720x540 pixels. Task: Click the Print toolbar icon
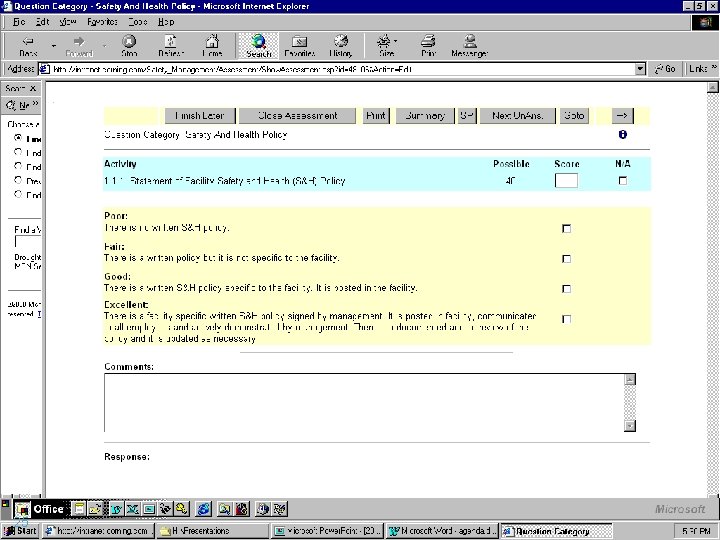(x=428, y=42)
